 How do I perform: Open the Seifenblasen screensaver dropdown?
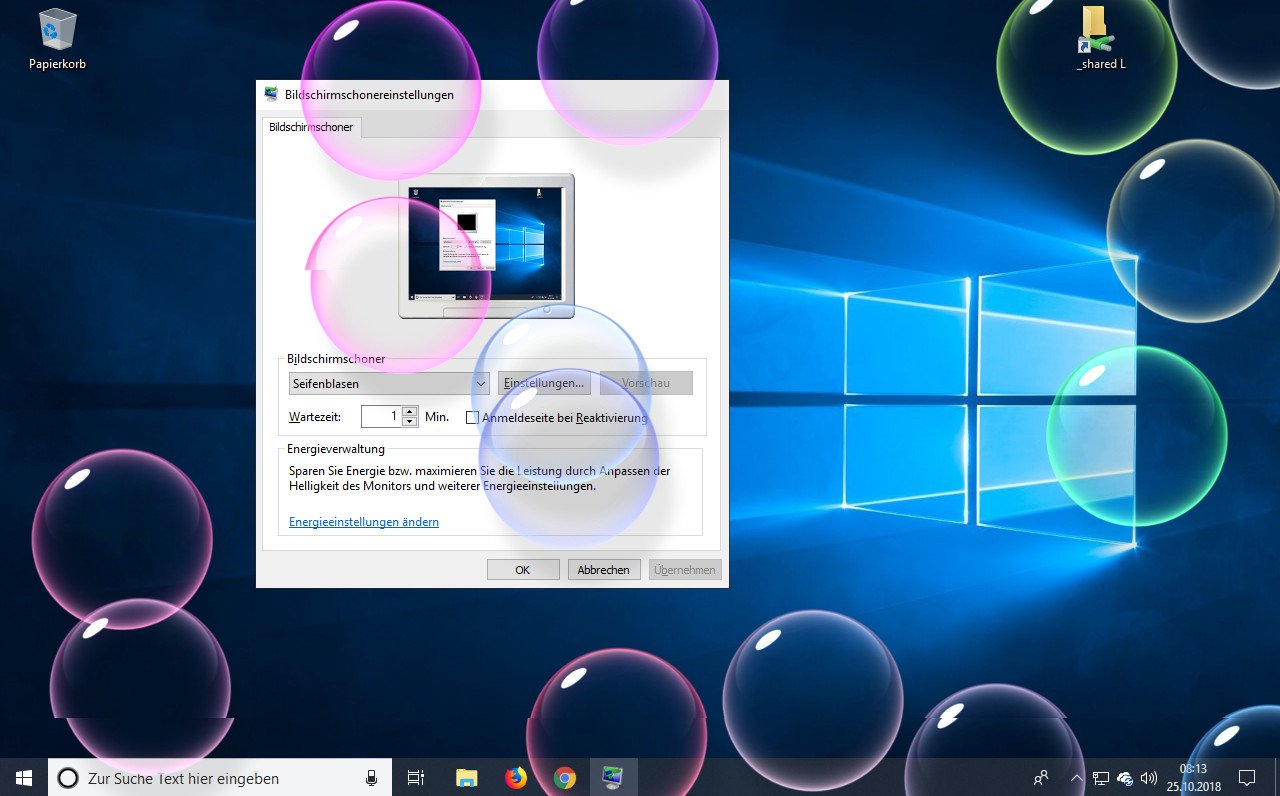tap(389, 383)
